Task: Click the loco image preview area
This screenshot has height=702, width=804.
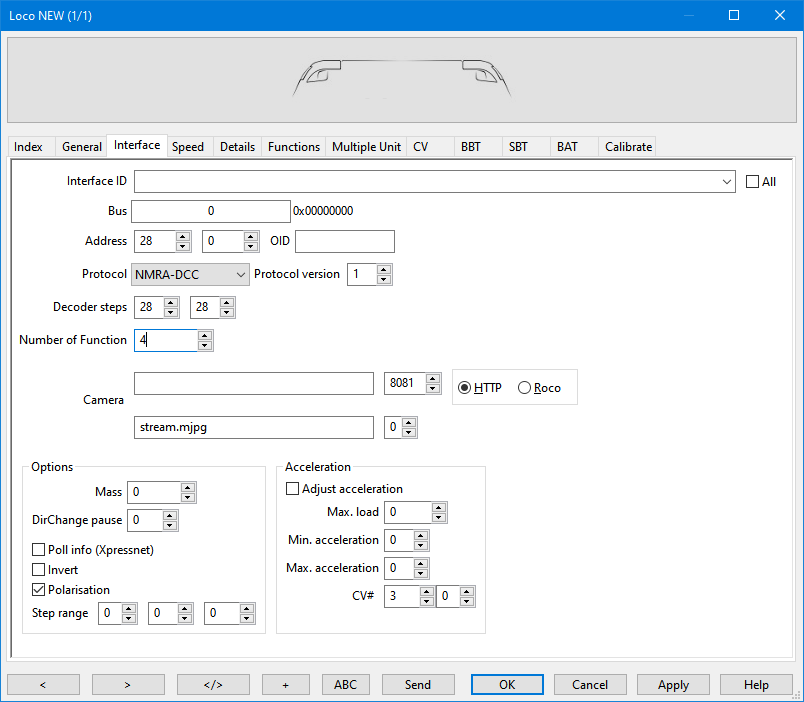Action: click(401, 81)
